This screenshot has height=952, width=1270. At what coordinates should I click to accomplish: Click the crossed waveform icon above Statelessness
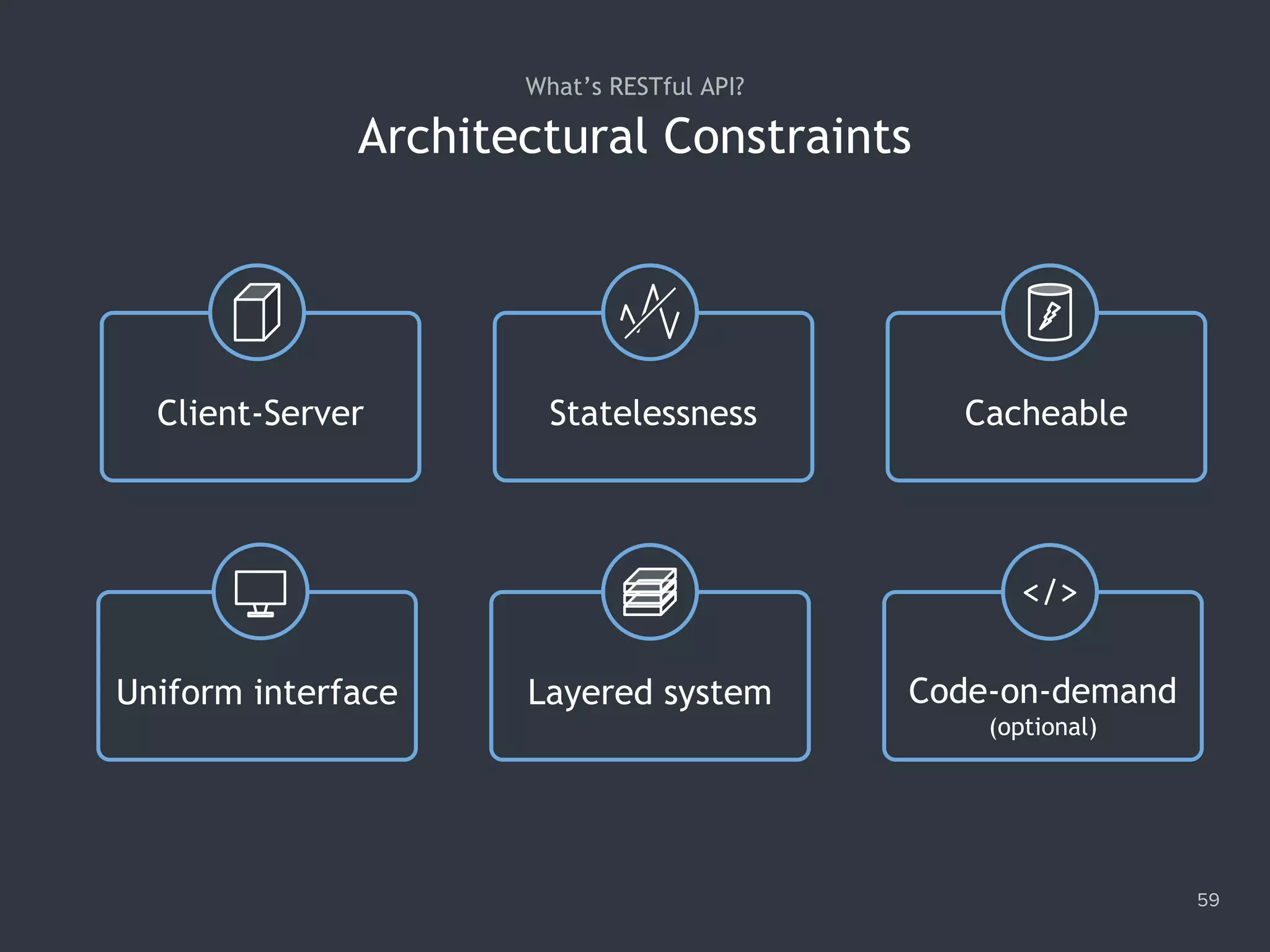coord(650,312)
